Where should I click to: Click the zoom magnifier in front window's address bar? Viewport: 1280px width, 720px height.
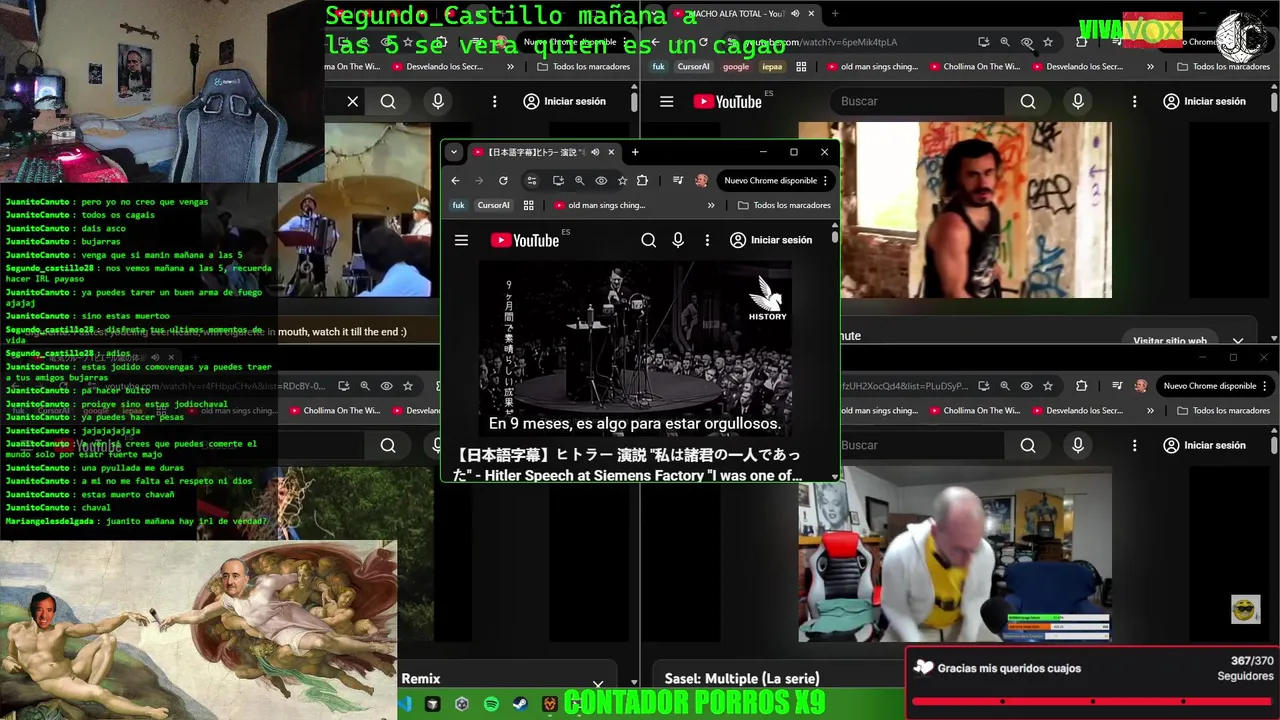pyautogui.click(x=579, y=181)
